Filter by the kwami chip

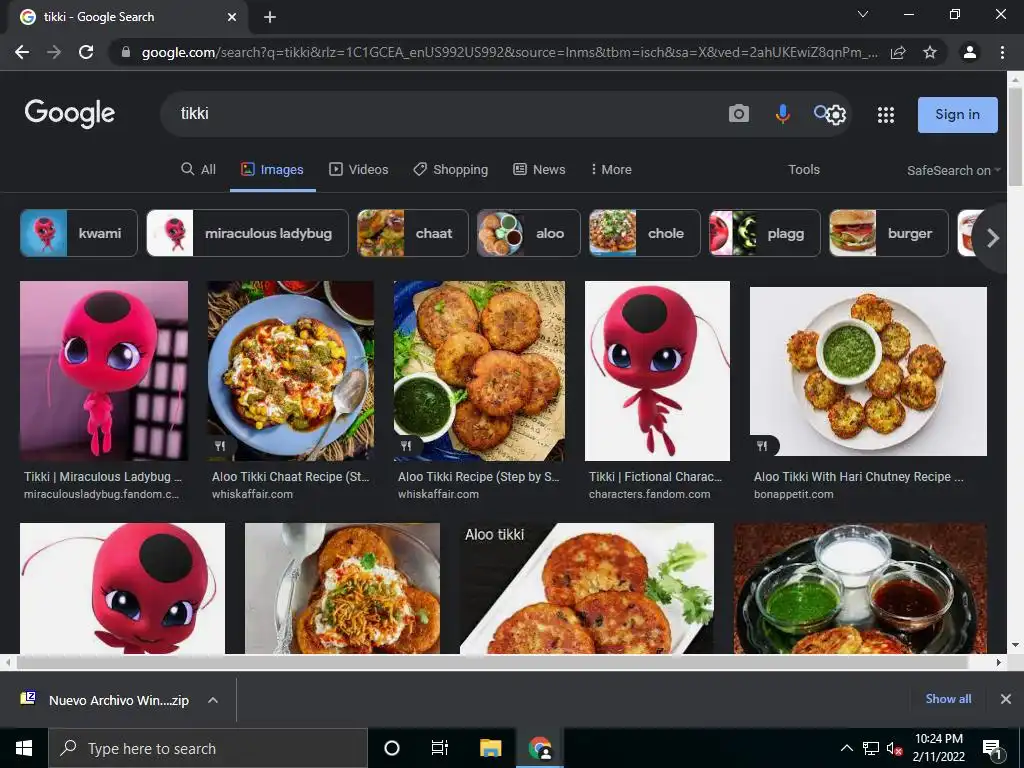pyautogui.click(x=79, y=233)
